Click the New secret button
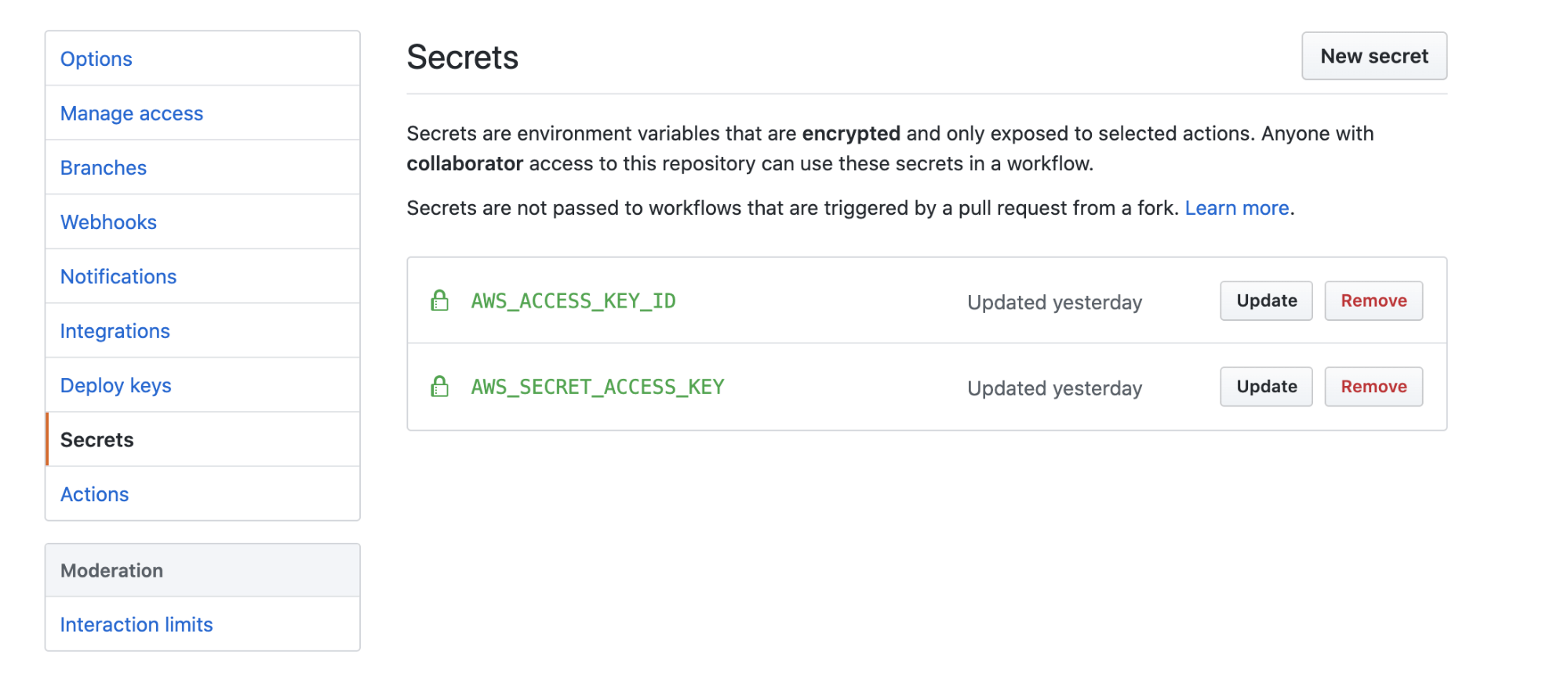The height and width of the screenshot is (699, 1568). coord(1374,56)
